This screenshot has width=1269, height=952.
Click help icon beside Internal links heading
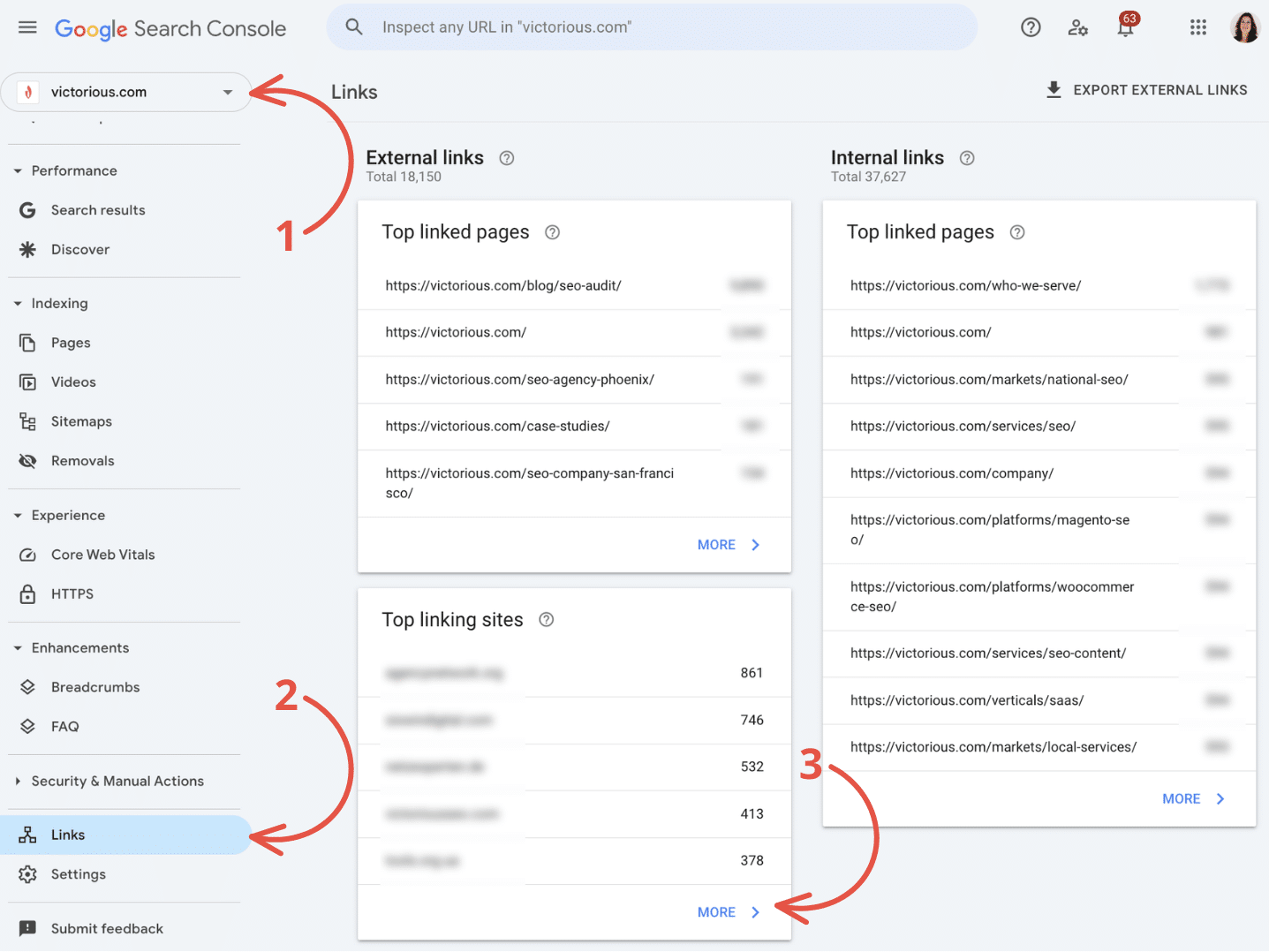click(x=967, y=158)
